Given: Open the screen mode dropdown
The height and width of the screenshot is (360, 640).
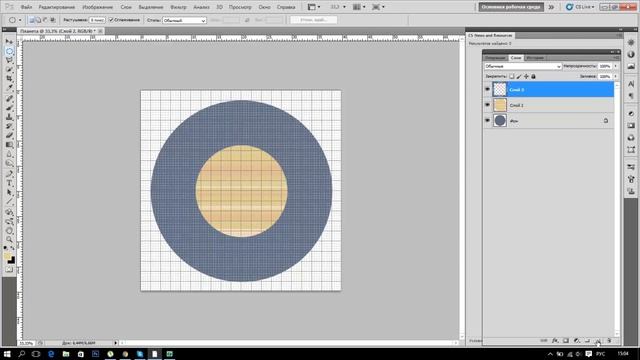Looking at the screenshot, I should tap(378, 7).
